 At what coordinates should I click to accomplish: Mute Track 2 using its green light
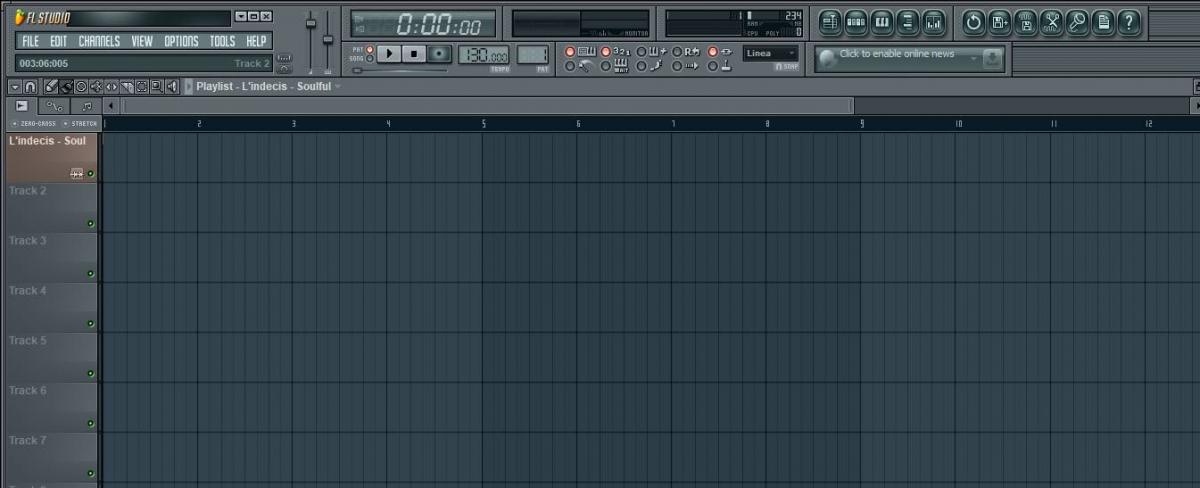[x=90, y=224]
